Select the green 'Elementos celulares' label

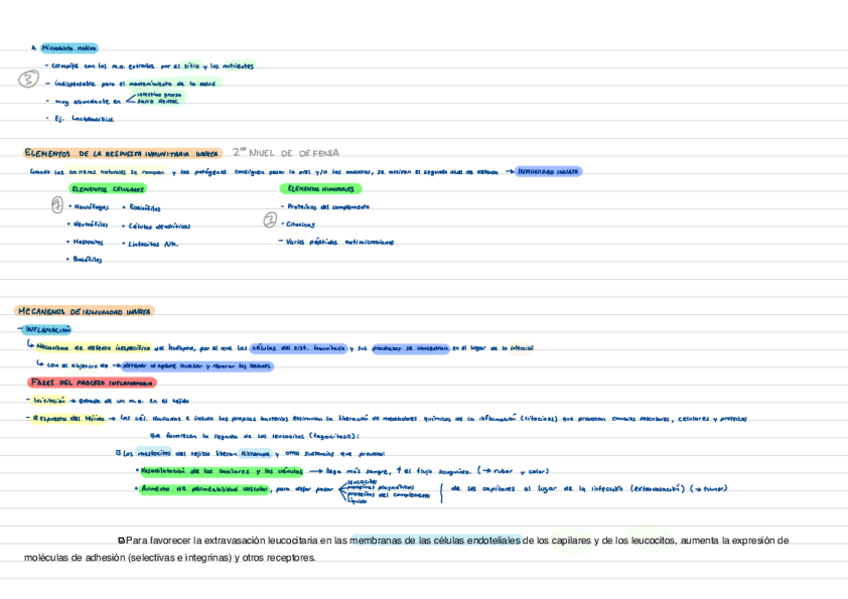pyautogui.click(x=106, y=188)
